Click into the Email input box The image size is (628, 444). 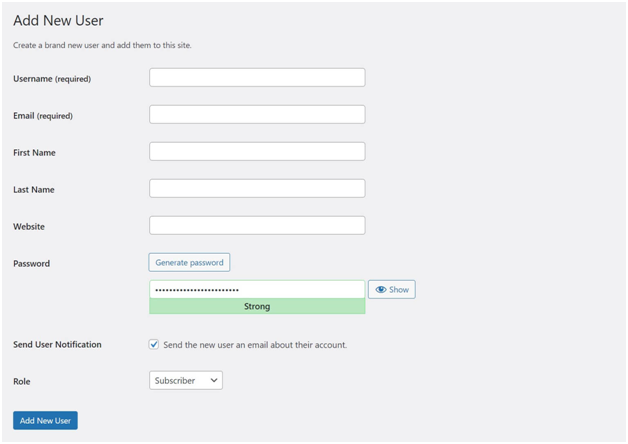coord(257,115)
